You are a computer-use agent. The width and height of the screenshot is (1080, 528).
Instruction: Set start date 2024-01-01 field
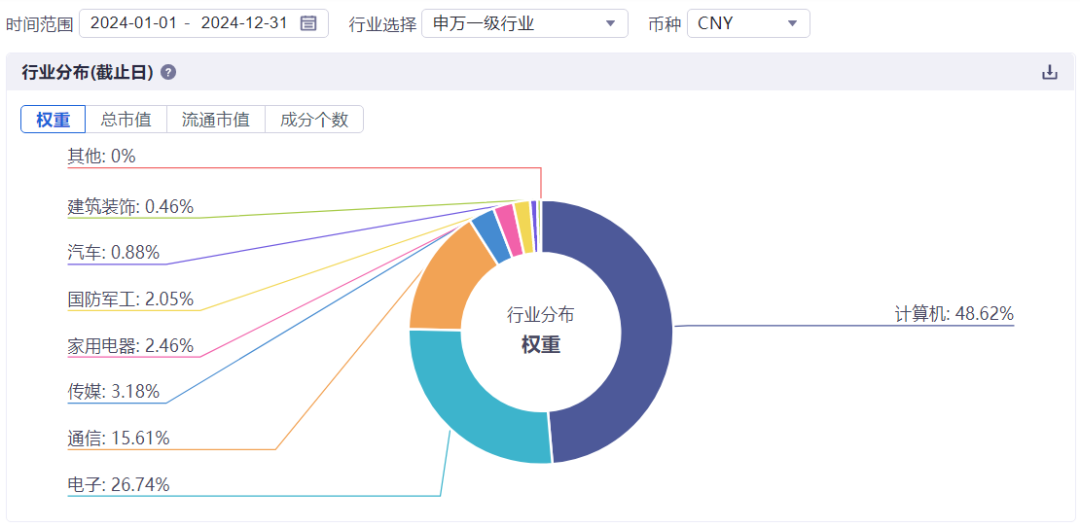[134, 23]
